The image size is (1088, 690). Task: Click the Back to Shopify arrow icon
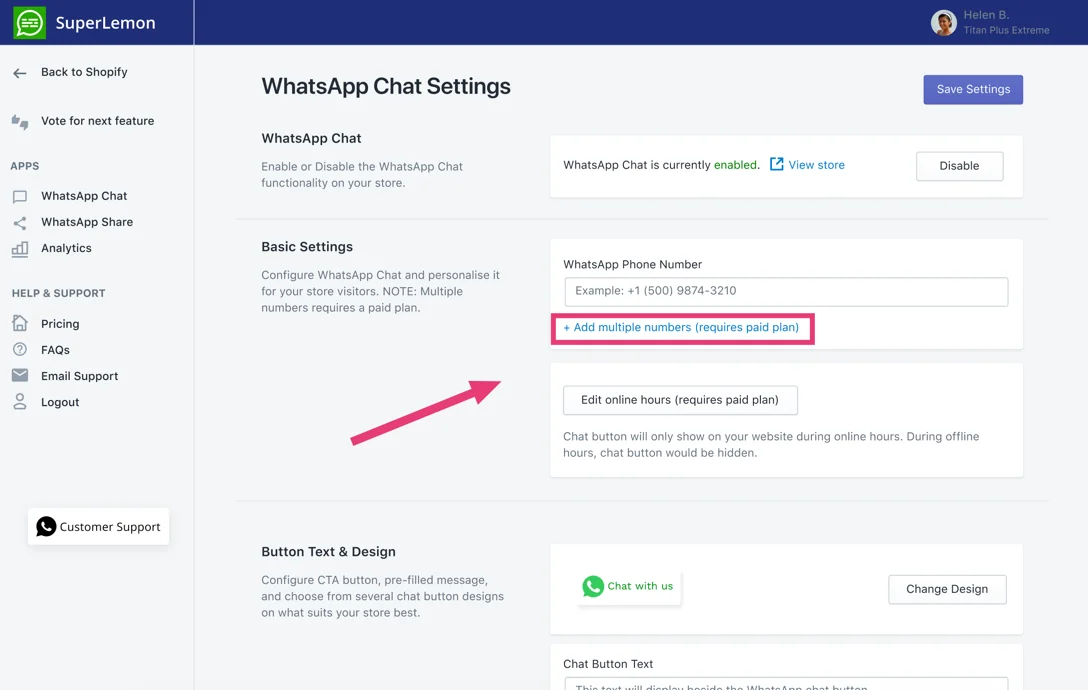20,73
